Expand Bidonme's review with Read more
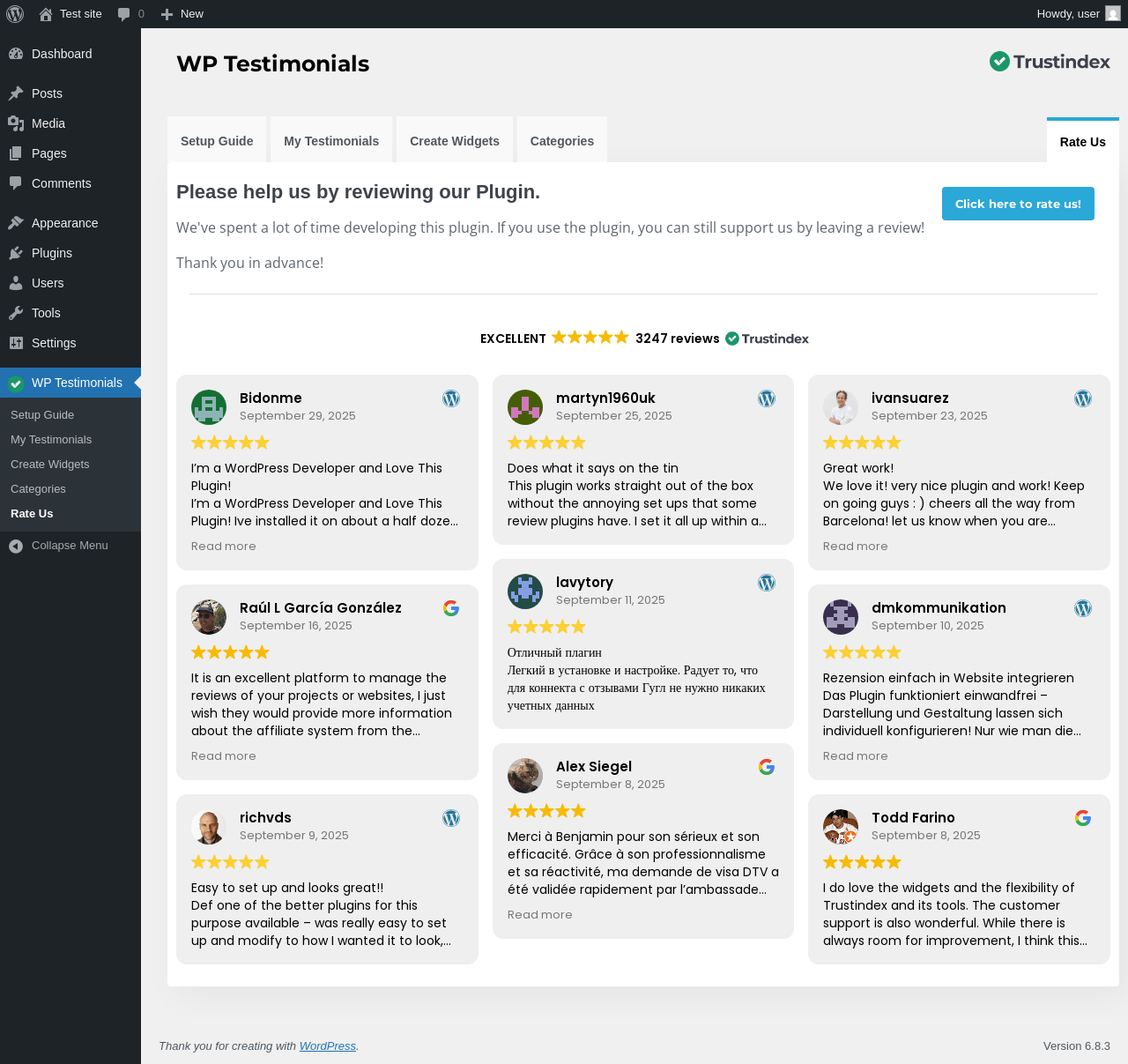This screenshot has width=1128, height=1064. tap(224, 547)
